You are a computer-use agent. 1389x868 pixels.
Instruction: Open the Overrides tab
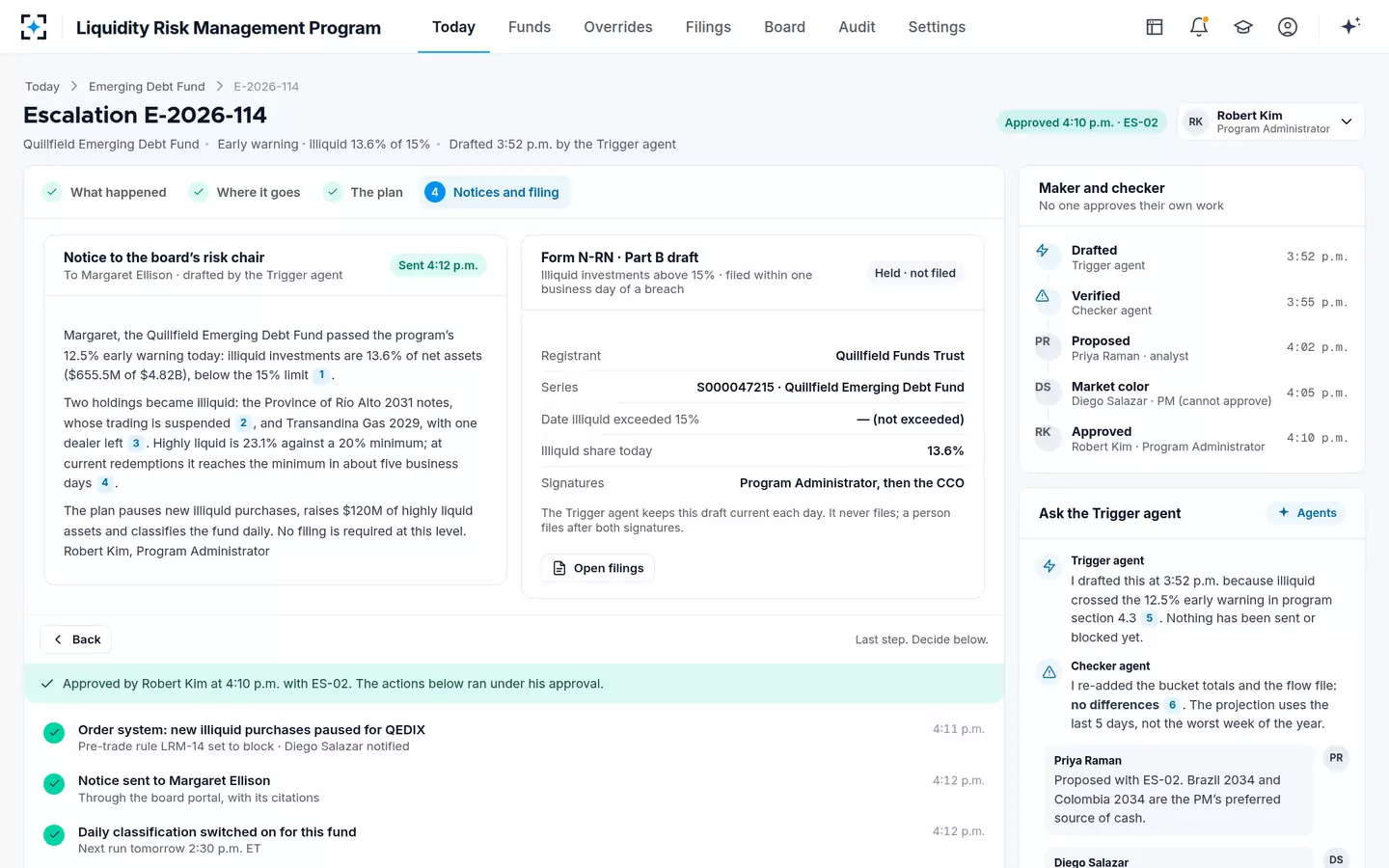tap(618, 27)
